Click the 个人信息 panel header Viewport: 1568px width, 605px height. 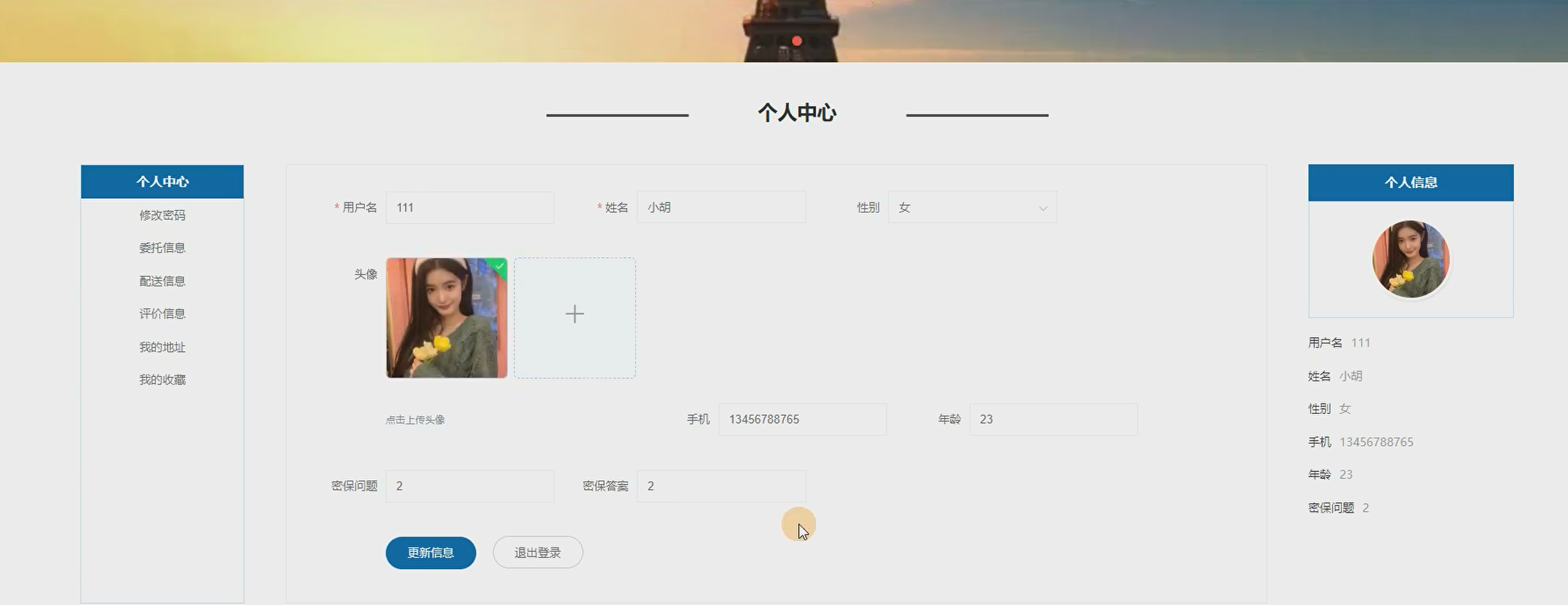point(1410,182)
